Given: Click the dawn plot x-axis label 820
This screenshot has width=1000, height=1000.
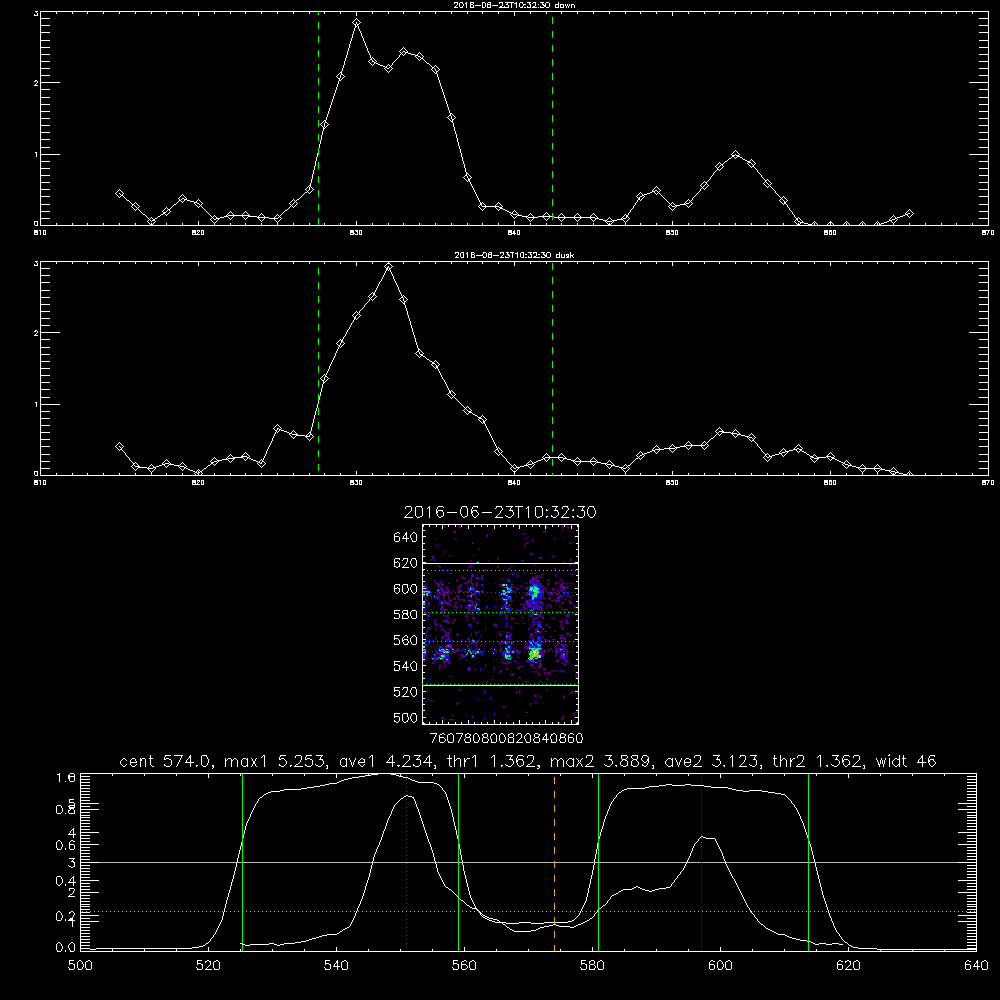Looking at the screenshot, I should tap(198, 233).
